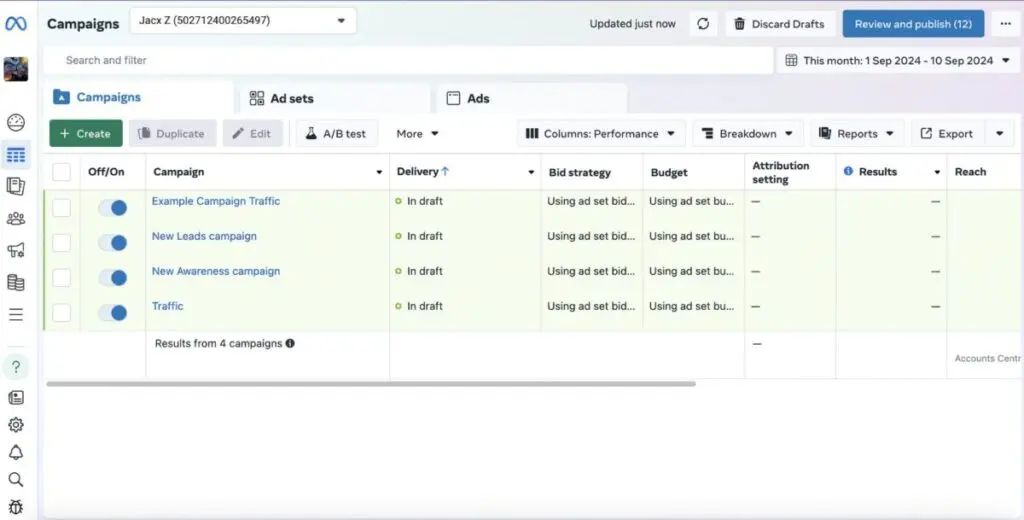Click the refresh icon beside Updated just now
Viewport: 1024px width, 520px height.
click(x=703, y=24)
